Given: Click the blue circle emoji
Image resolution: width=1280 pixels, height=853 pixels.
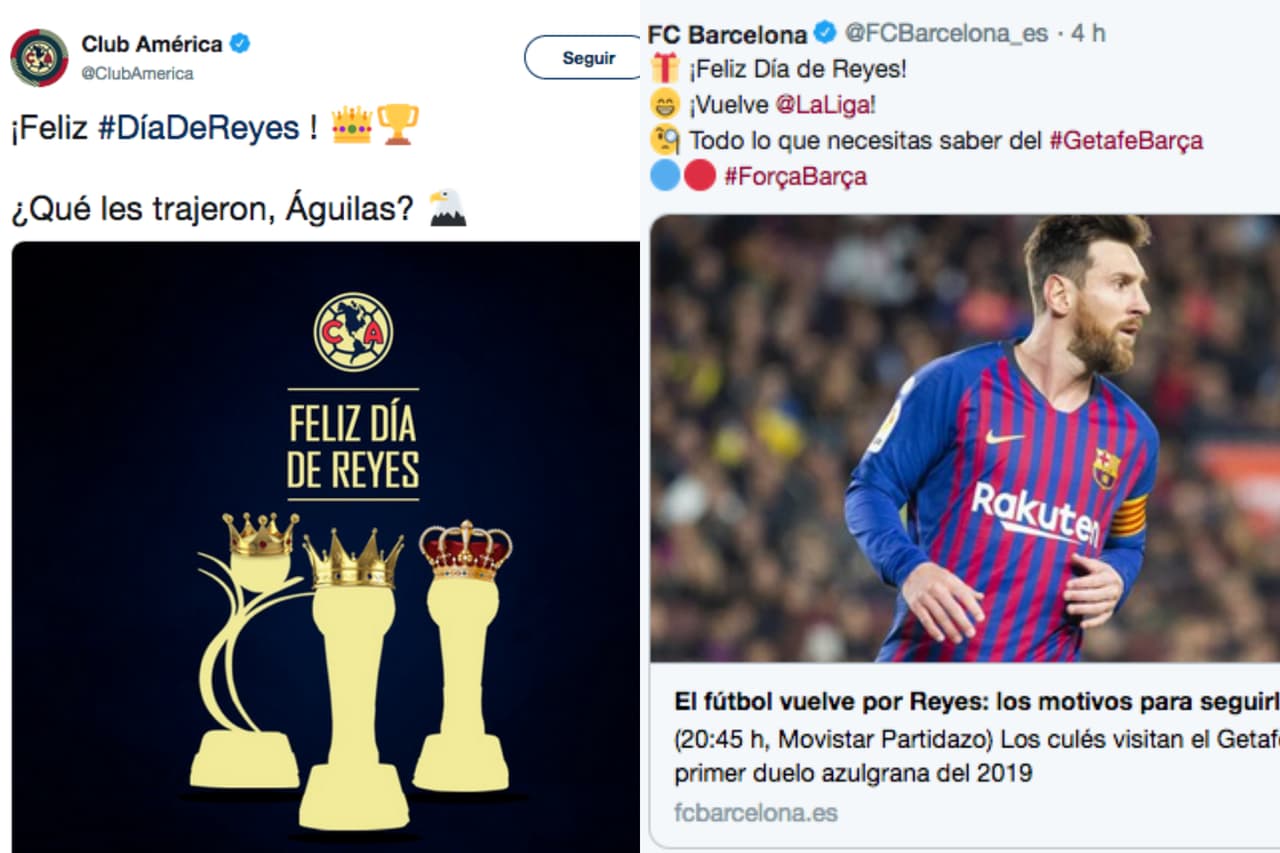Looking at the screenshot, I should [x=664, y=176].
